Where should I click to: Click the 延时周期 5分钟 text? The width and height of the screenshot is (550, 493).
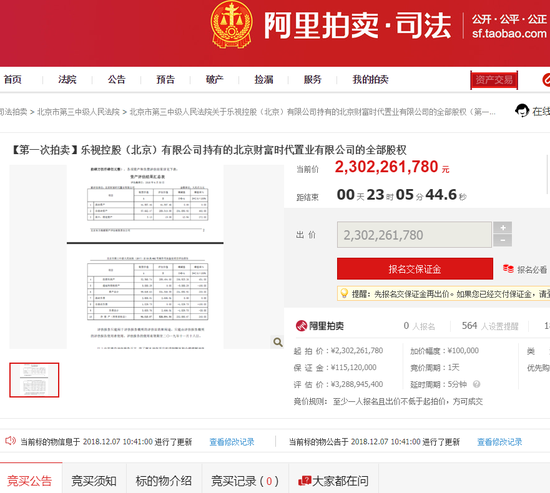coord(438,384)
